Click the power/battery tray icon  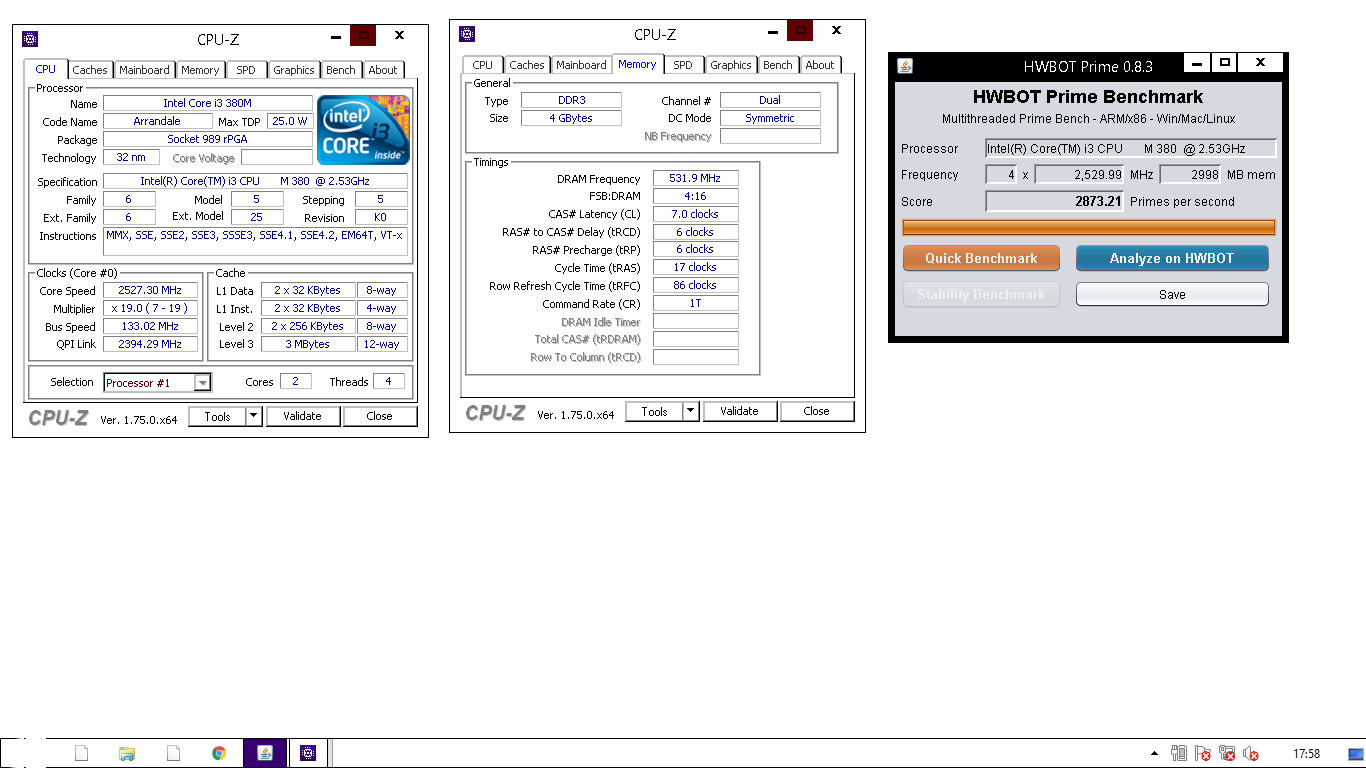[1179, 753]
